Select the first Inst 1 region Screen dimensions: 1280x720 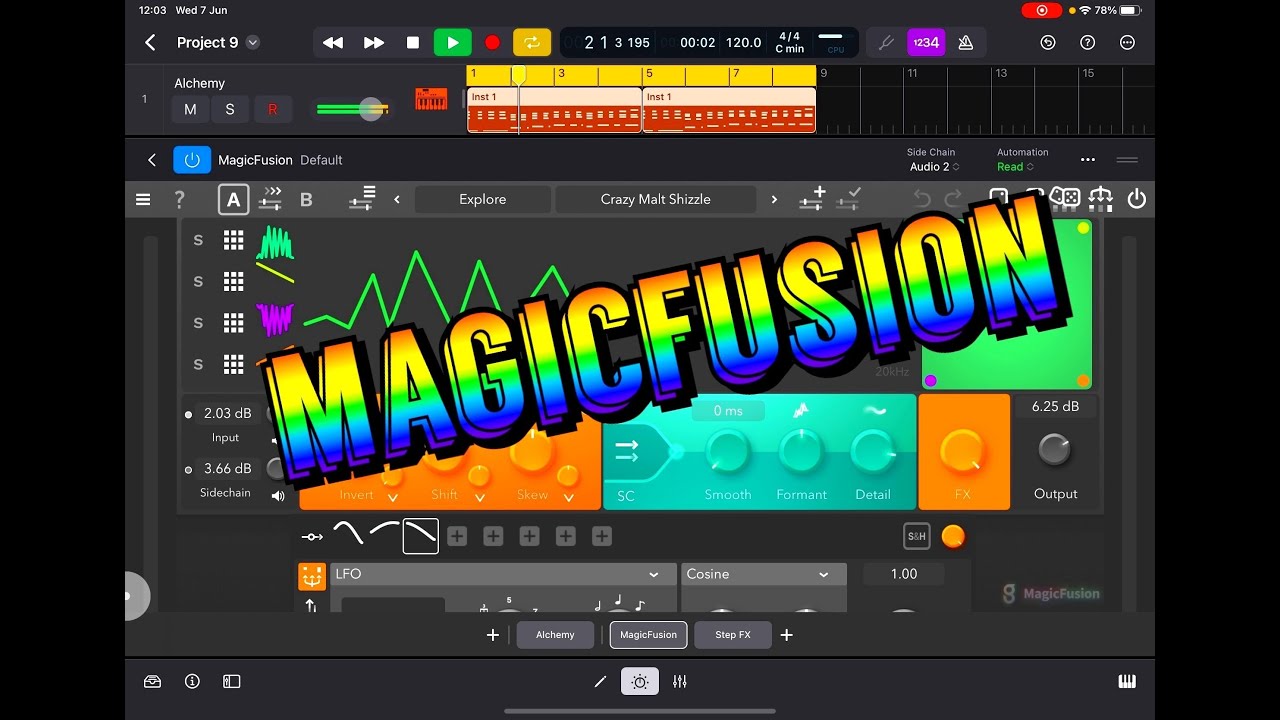[x=554, y=110]
